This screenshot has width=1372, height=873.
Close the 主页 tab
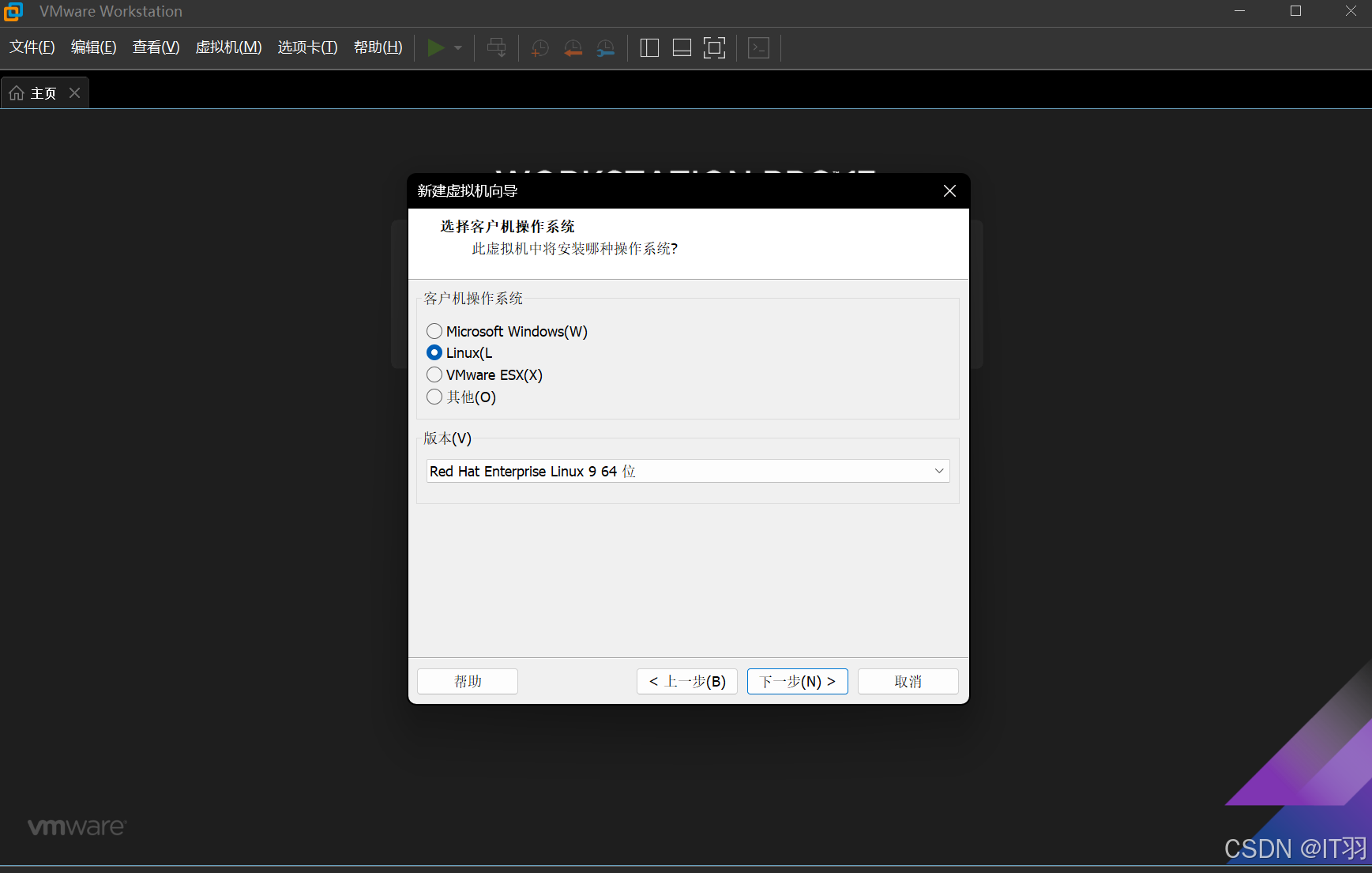pos(75,93)
